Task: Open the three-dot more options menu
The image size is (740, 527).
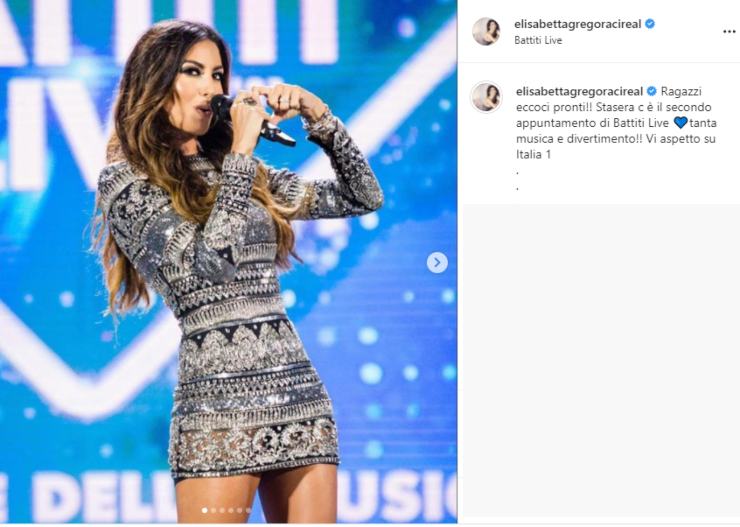Action: tap(729, 32)
